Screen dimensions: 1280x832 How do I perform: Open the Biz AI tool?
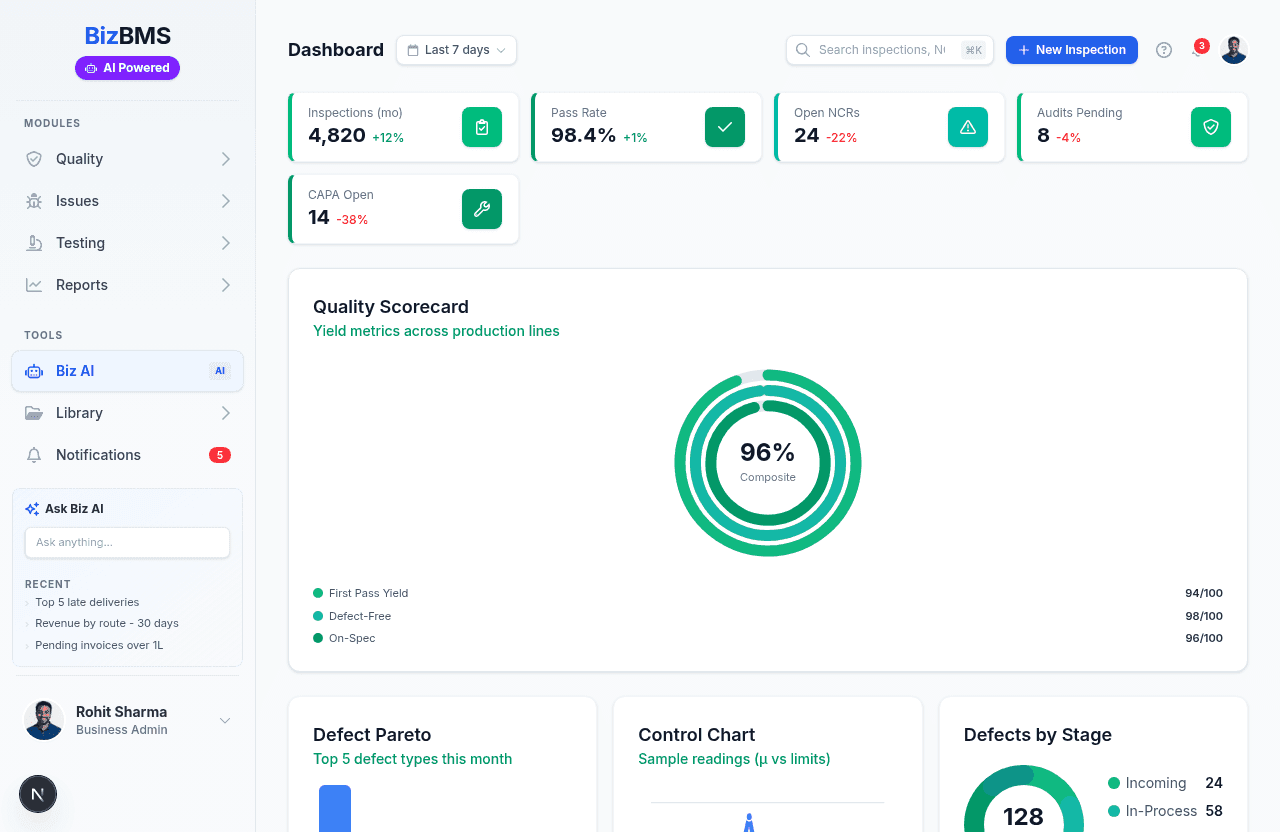tap(127, 371)
